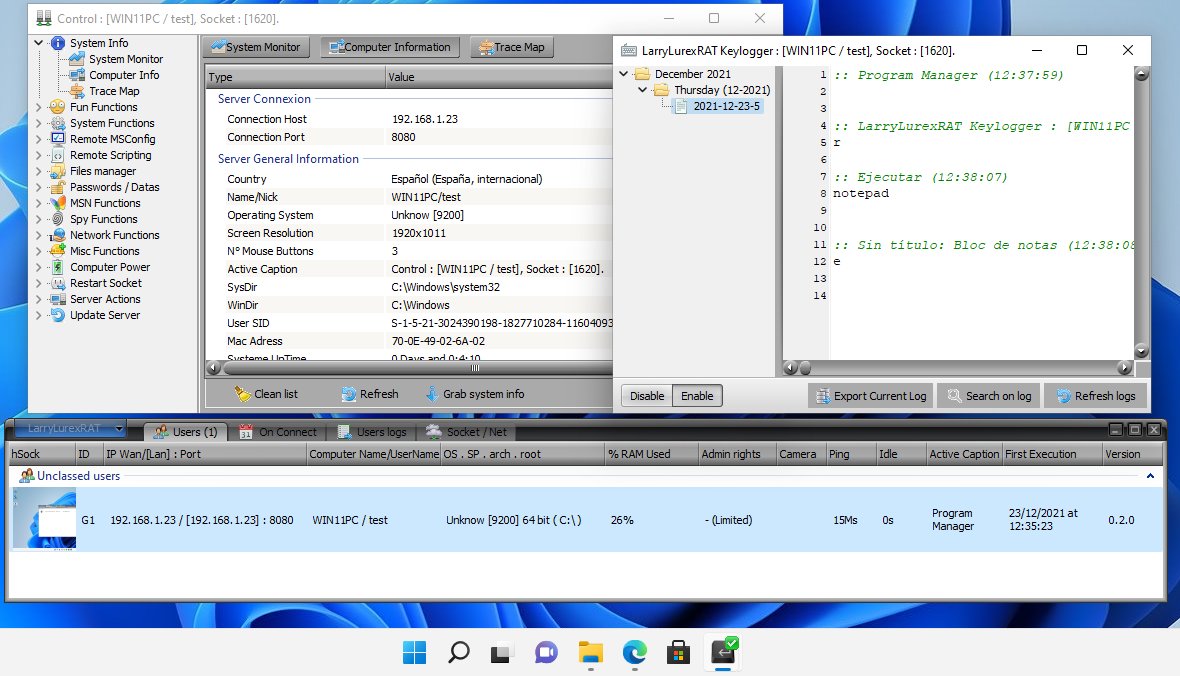
Task: Click the Passwords / Datas icon
Action: click(x=58, y=187)
